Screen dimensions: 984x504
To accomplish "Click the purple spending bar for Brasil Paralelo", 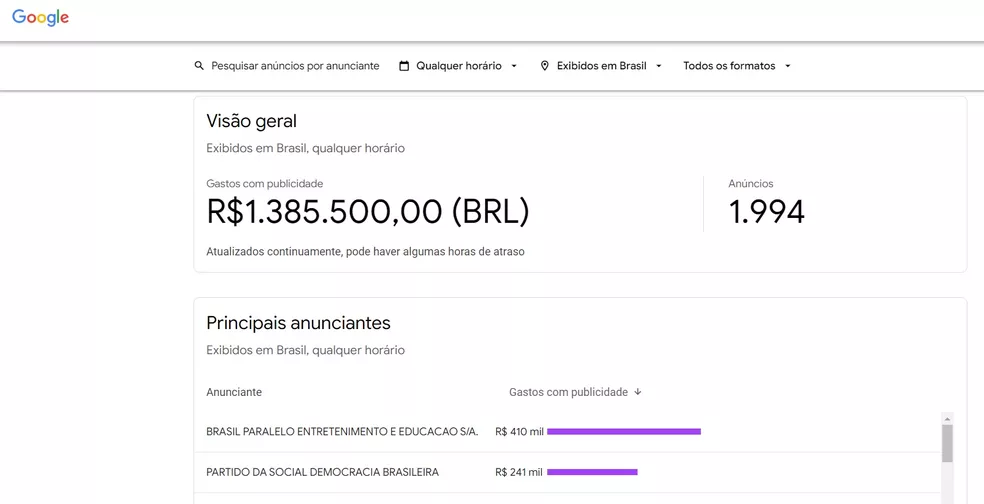I will (x=624, y=432).
